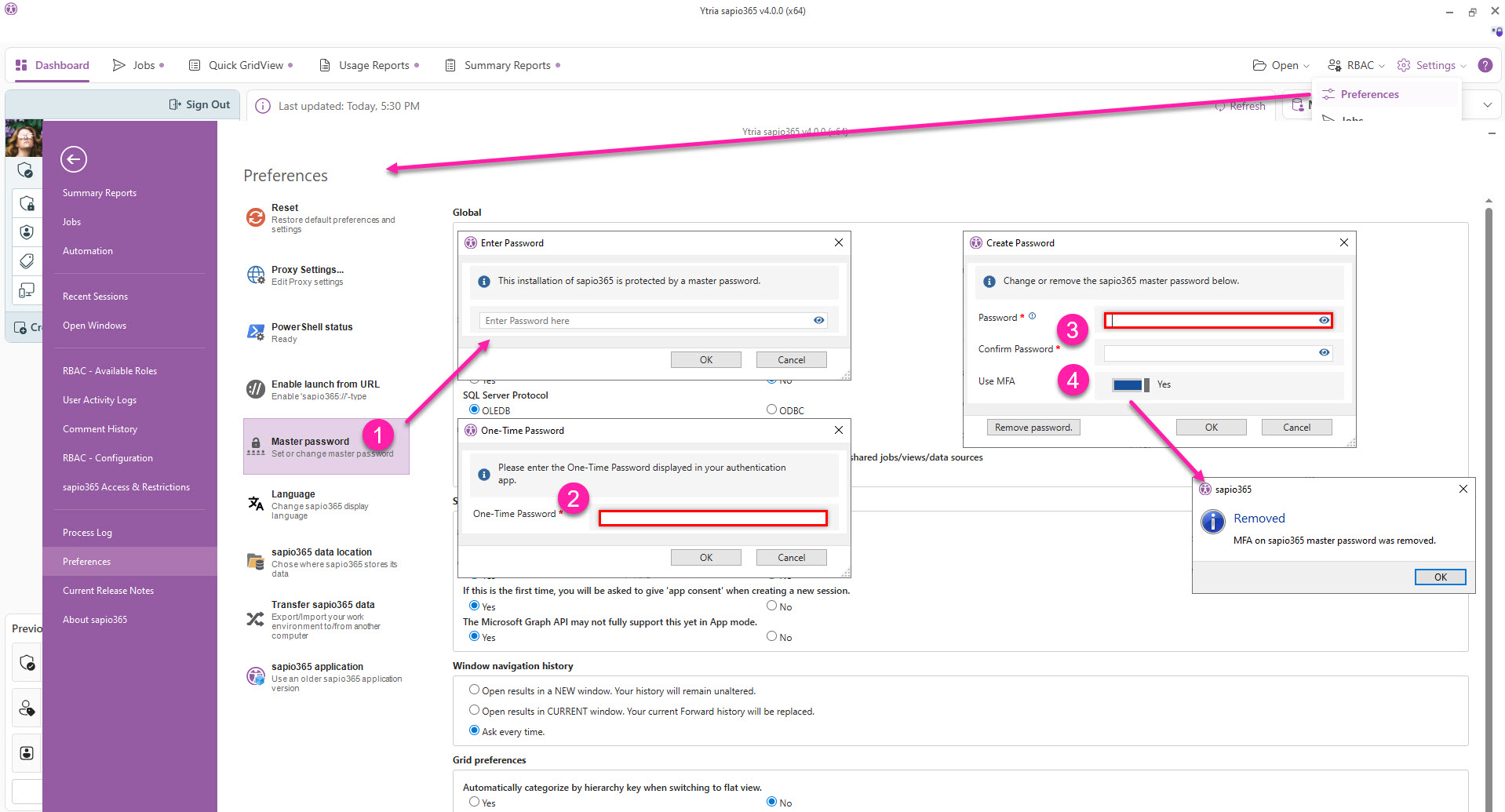Toggle the Use MFA switch
This screenshot has height=812, width=1505.
(x=1130, y=384)
